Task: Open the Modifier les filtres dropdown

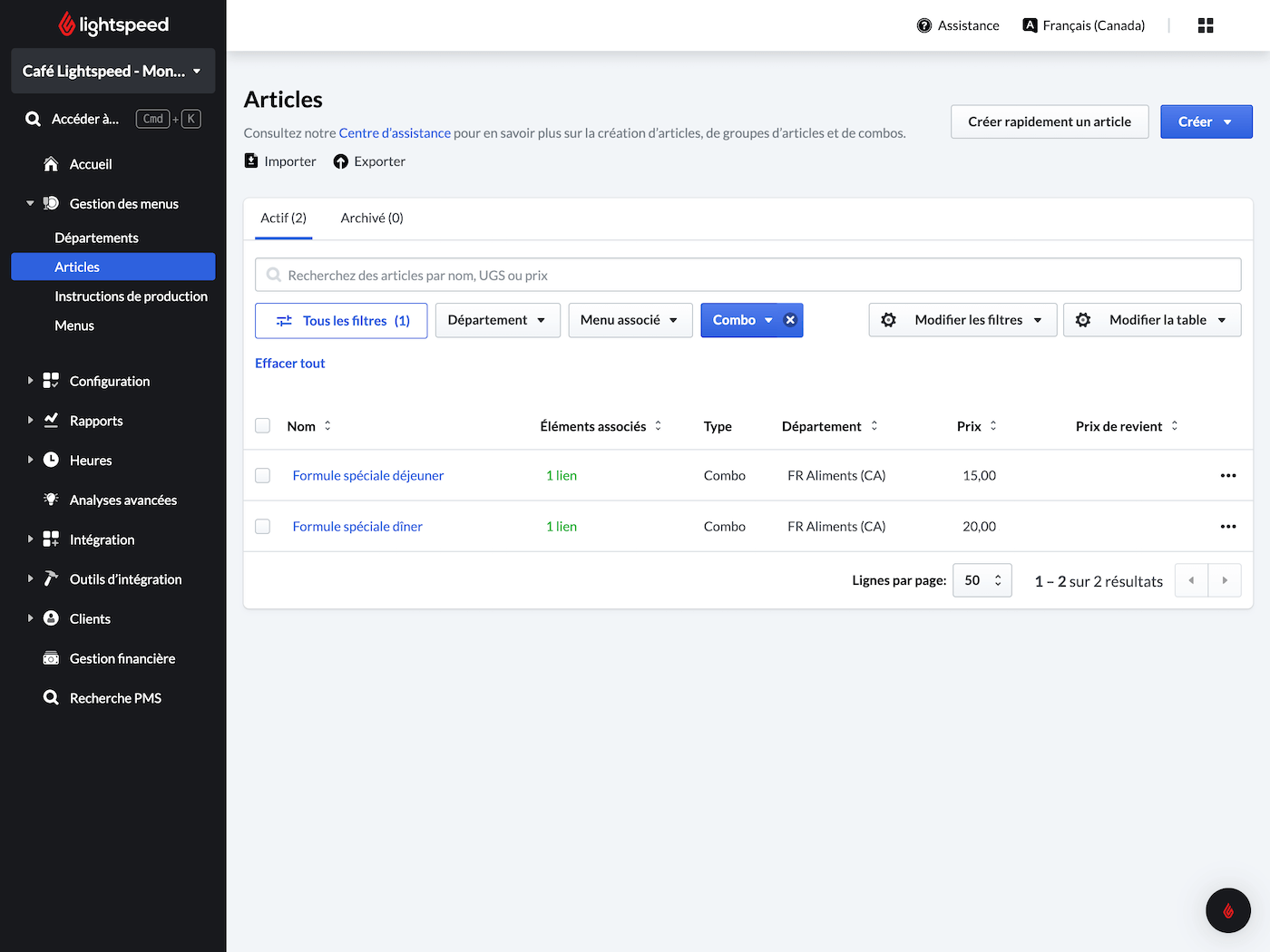Action: (962, 320)
